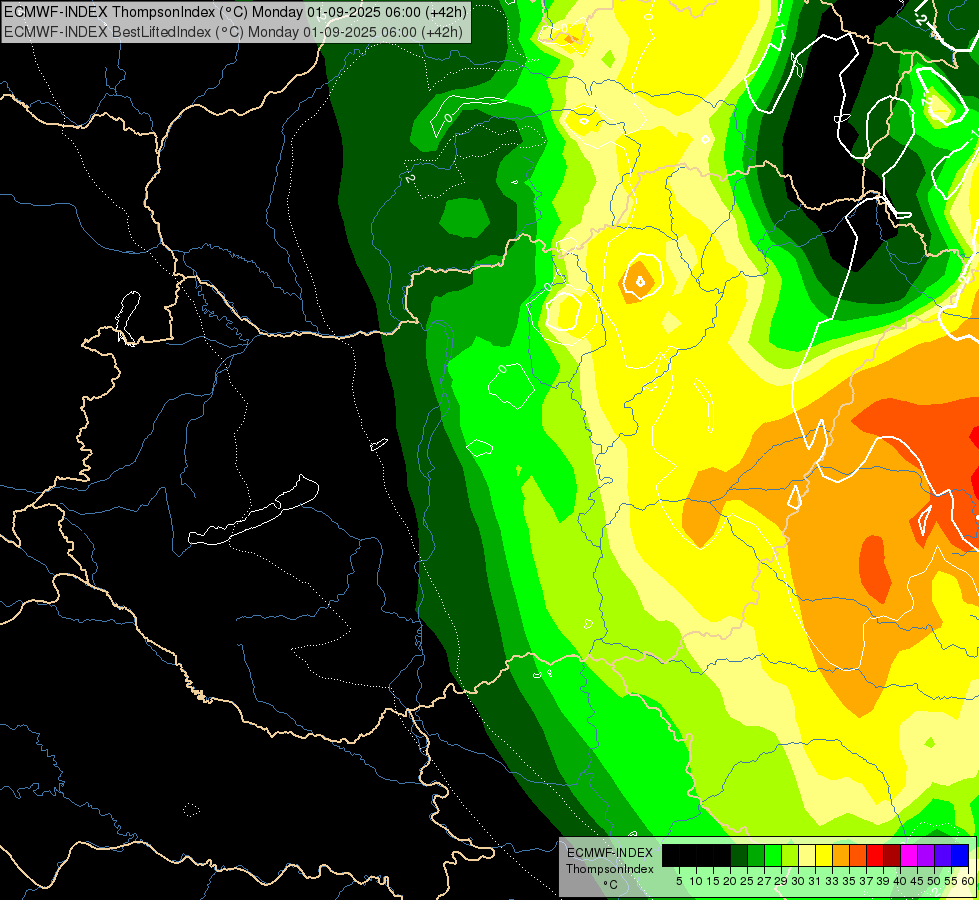Select the lime 29–30 legend swatch

coord(790,855)
